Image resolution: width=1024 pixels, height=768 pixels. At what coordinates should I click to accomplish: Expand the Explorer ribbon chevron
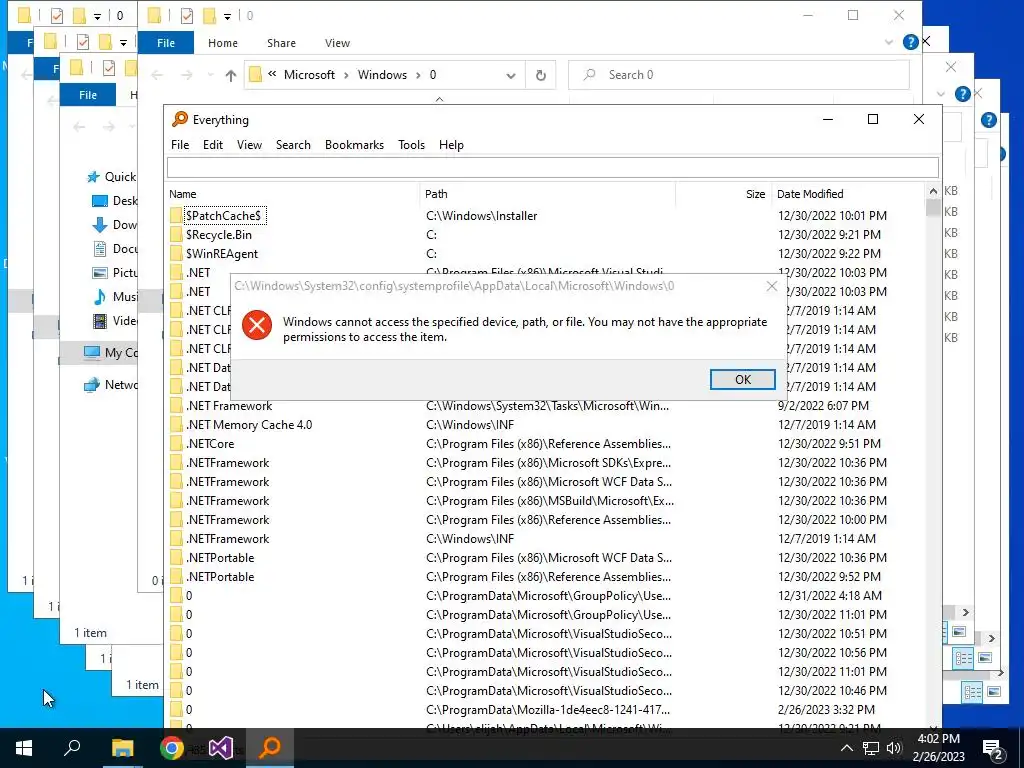point(889,42)
